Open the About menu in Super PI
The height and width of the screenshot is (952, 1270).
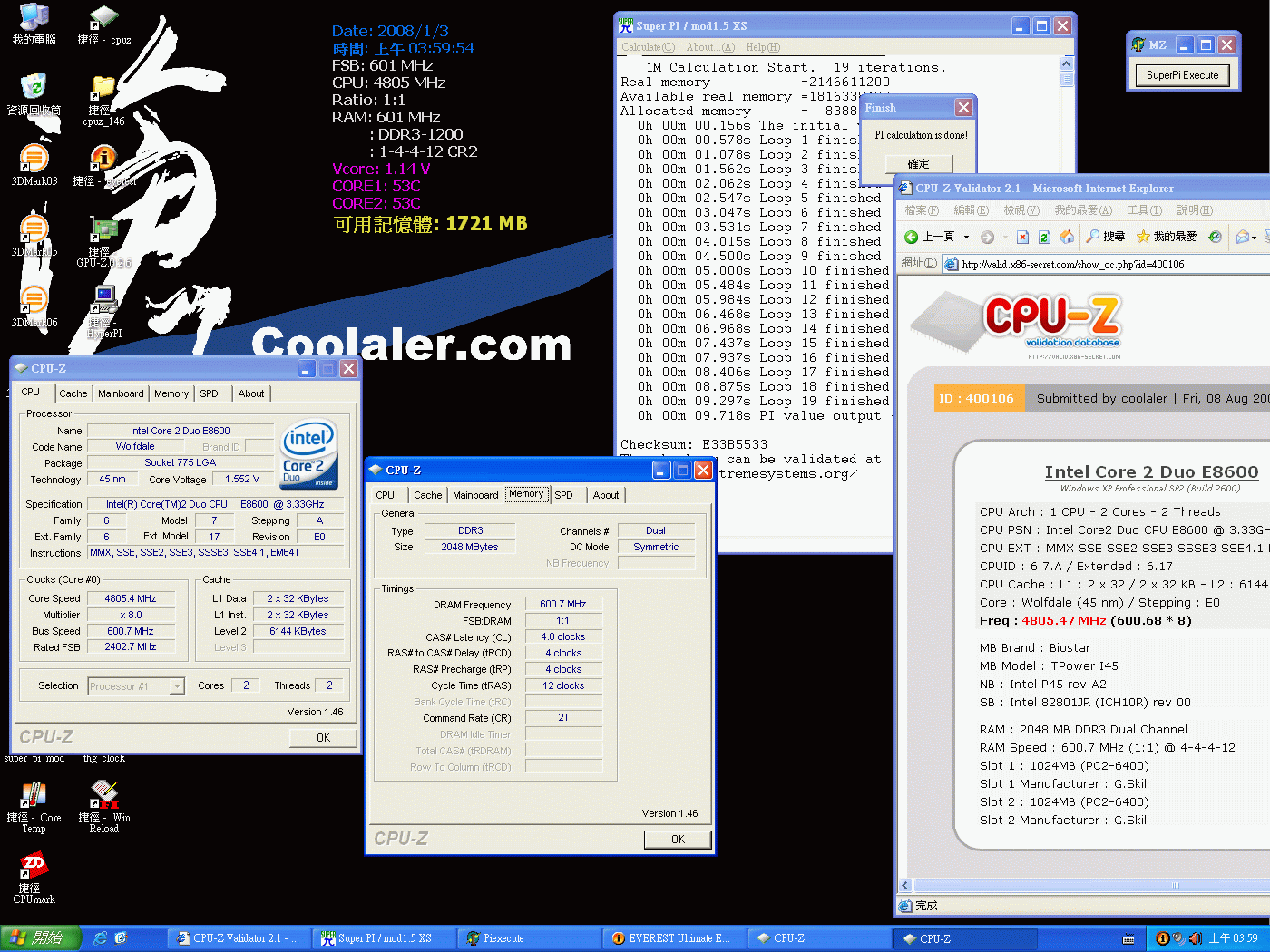pos(710,47)
